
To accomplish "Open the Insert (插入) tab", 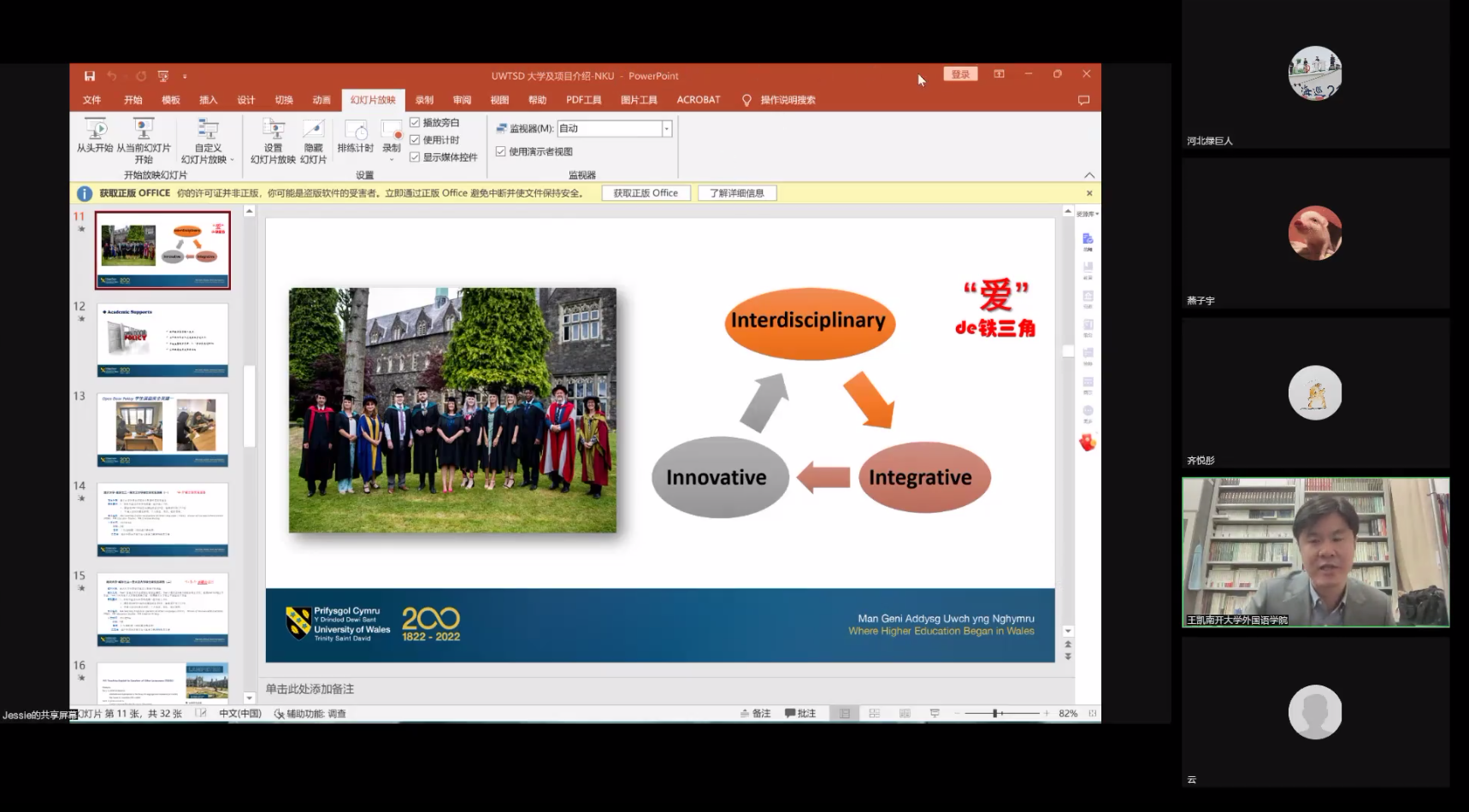I will [208, 100].
